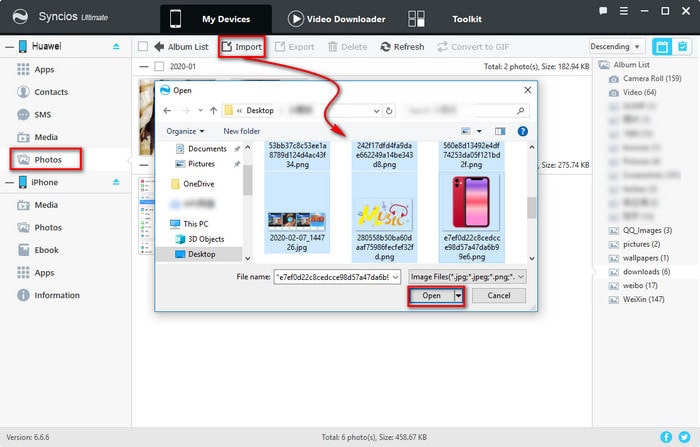Click the Twitter icon in status bar
Image resolution: width=700 pixels, height=447 pixels.
pos(685,437)
